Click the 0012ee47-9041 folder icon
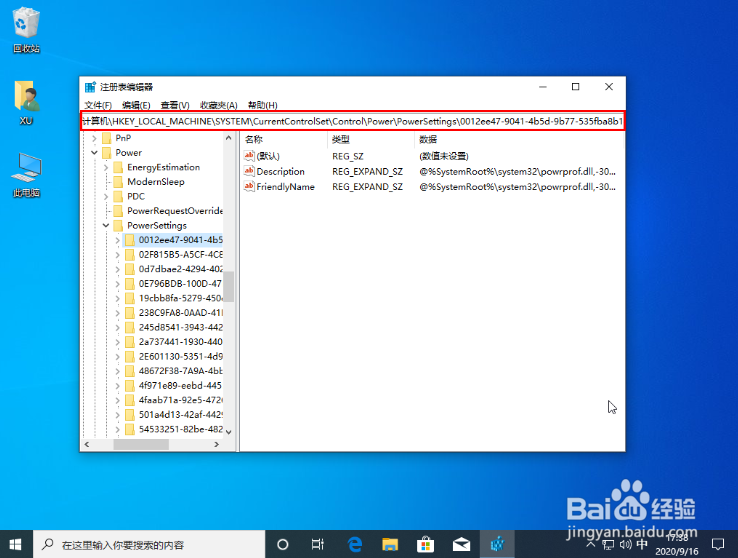Image resolution: width=738 pixels, height=558 pixels. click(130, 240)
